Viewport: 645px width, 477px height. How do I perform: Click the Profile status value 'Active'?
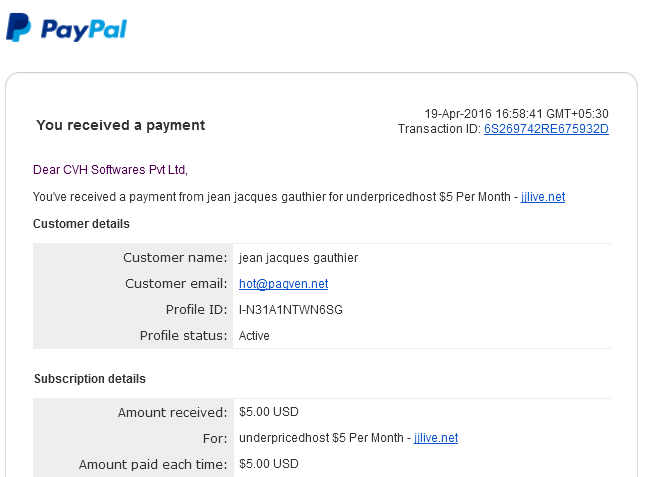[254, 336]
